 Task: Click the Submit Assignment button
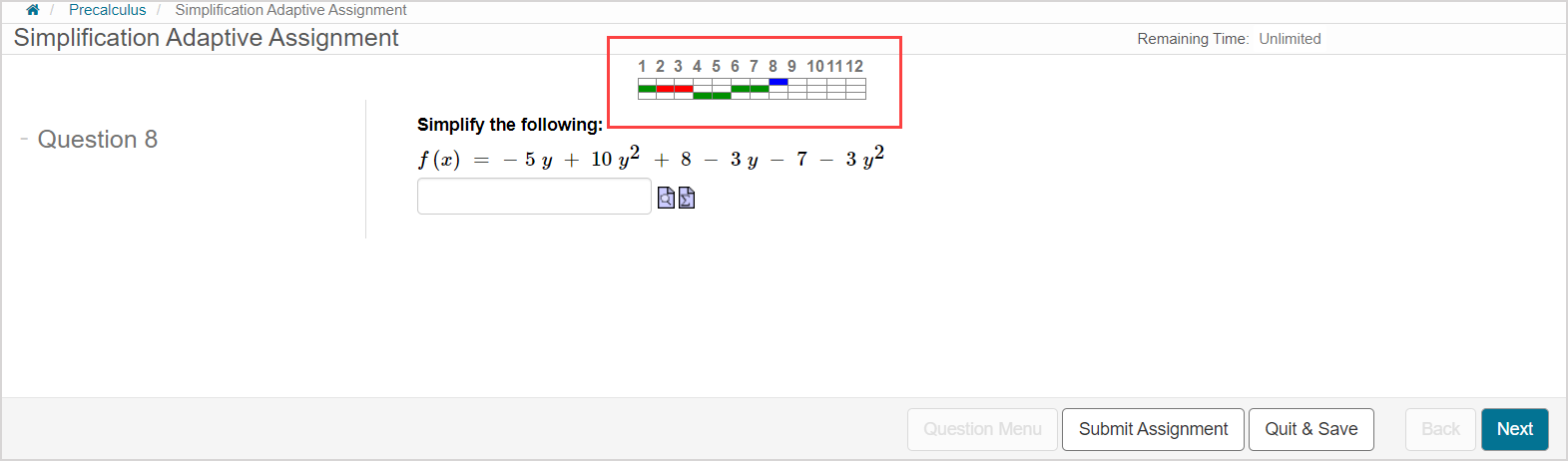point(1153,429)
